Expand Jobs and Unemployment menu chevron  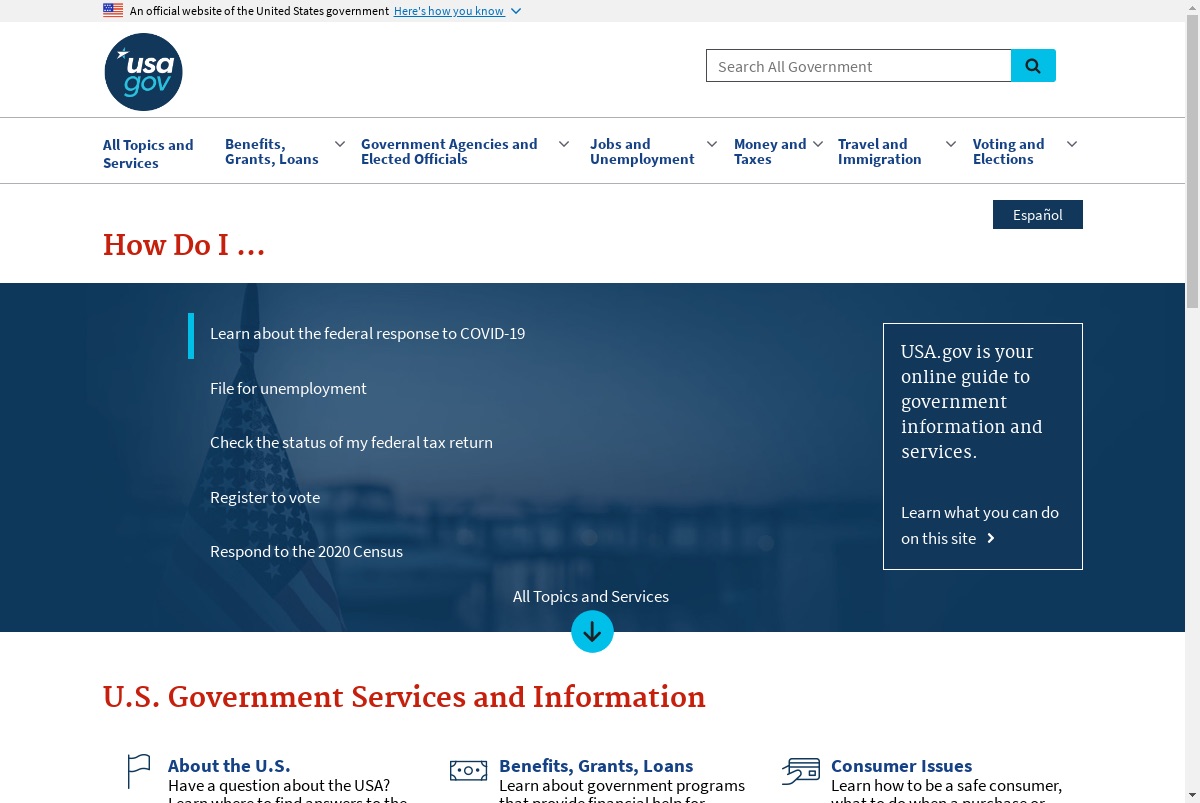(712, 144)
